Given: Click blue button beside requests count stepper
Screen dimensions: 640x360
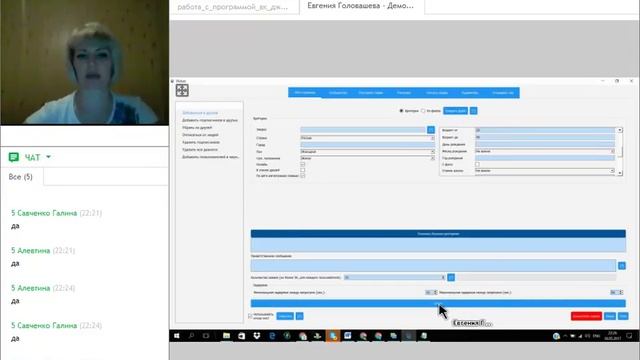Looking at the screenshot, I should [x=451, y=278].
